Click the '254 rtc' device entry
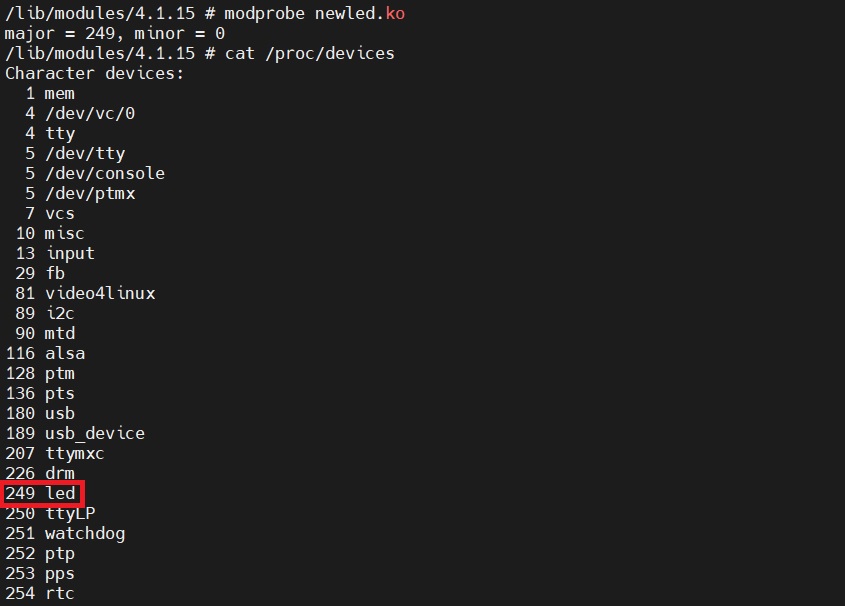 [x=40, y=593]
